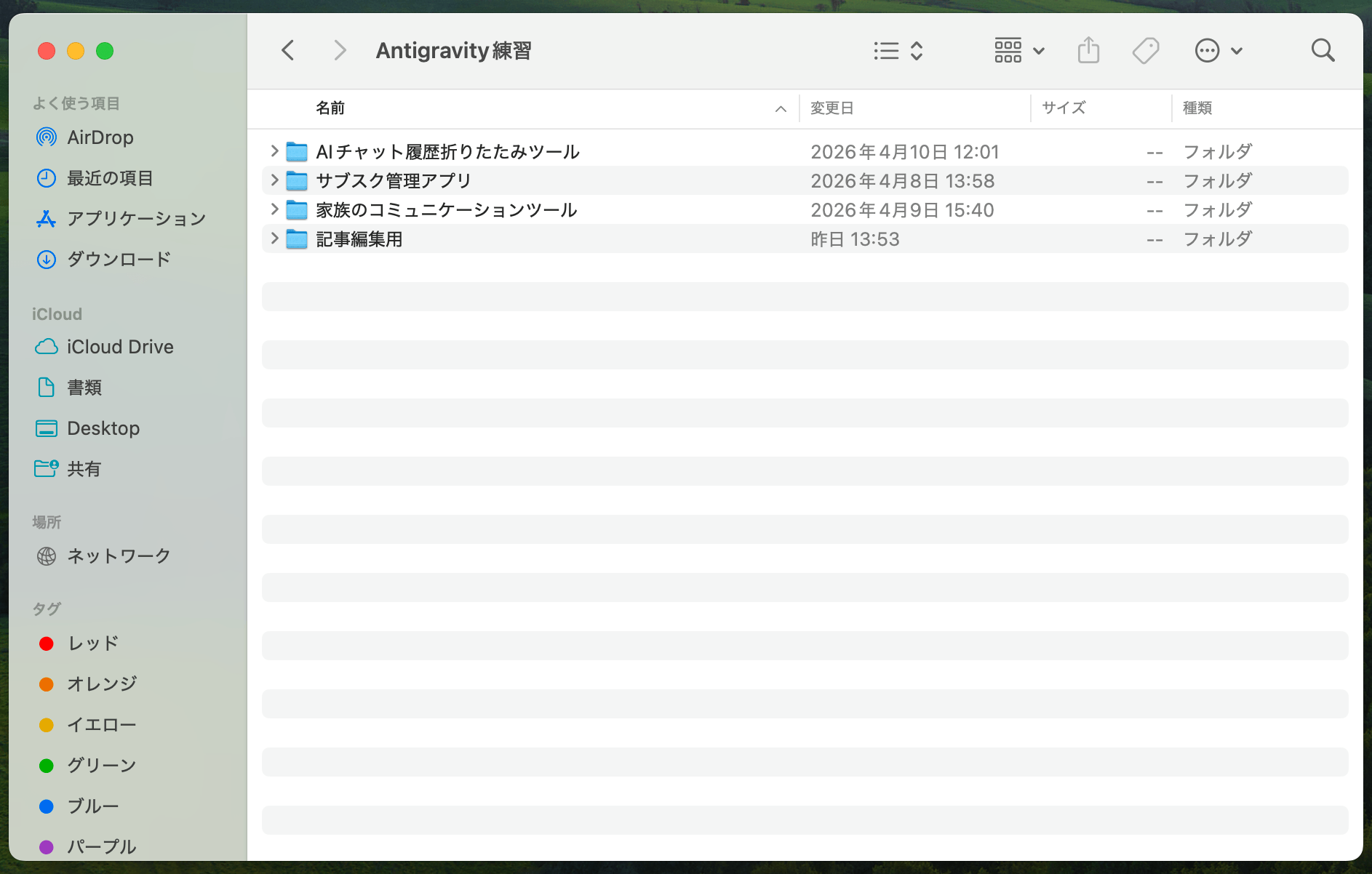
Task: Open iCloud Drive from the sidebar
Action: tap(119, 347)
